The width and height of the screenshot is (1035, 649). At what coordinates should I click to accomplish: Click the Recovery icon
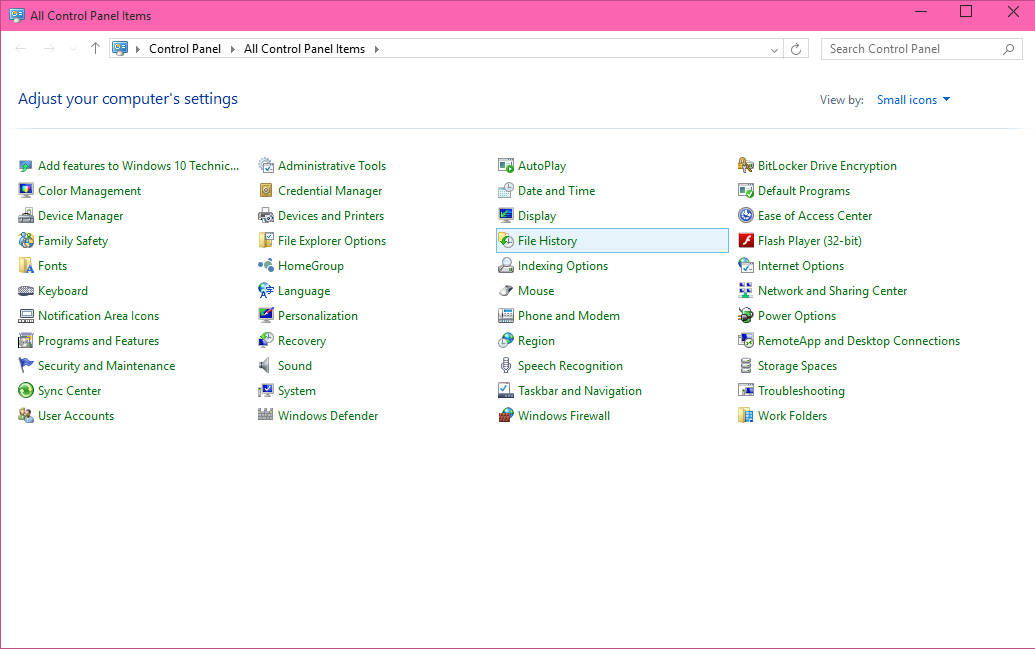[265, 341]
